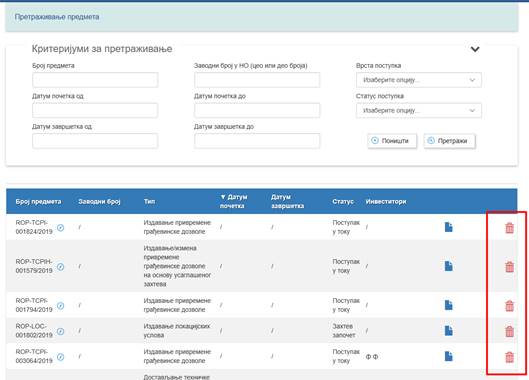Click circle icon beside ROP-TCPIH-001579/2019
529x380 pixels.
coord(60,267)
